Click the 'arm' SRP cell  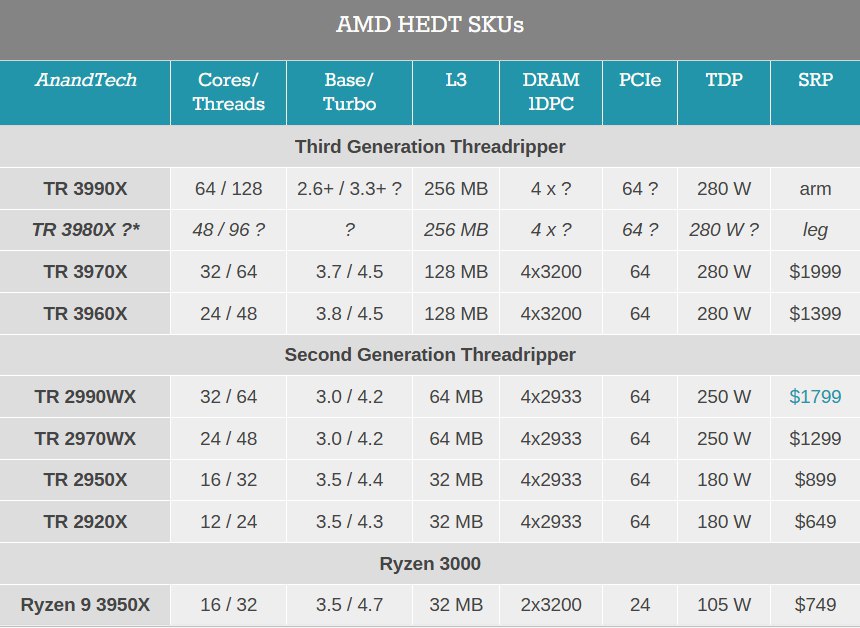click(x=815, y=189)
